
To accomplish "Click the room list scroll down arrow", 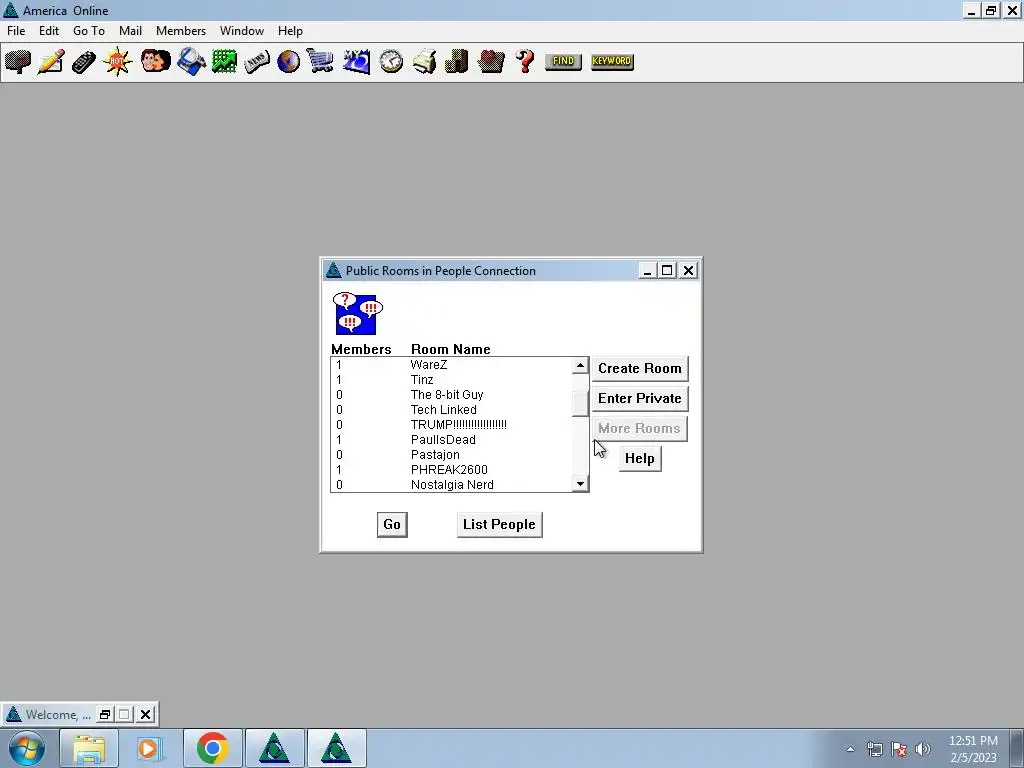I will (580, 483).
